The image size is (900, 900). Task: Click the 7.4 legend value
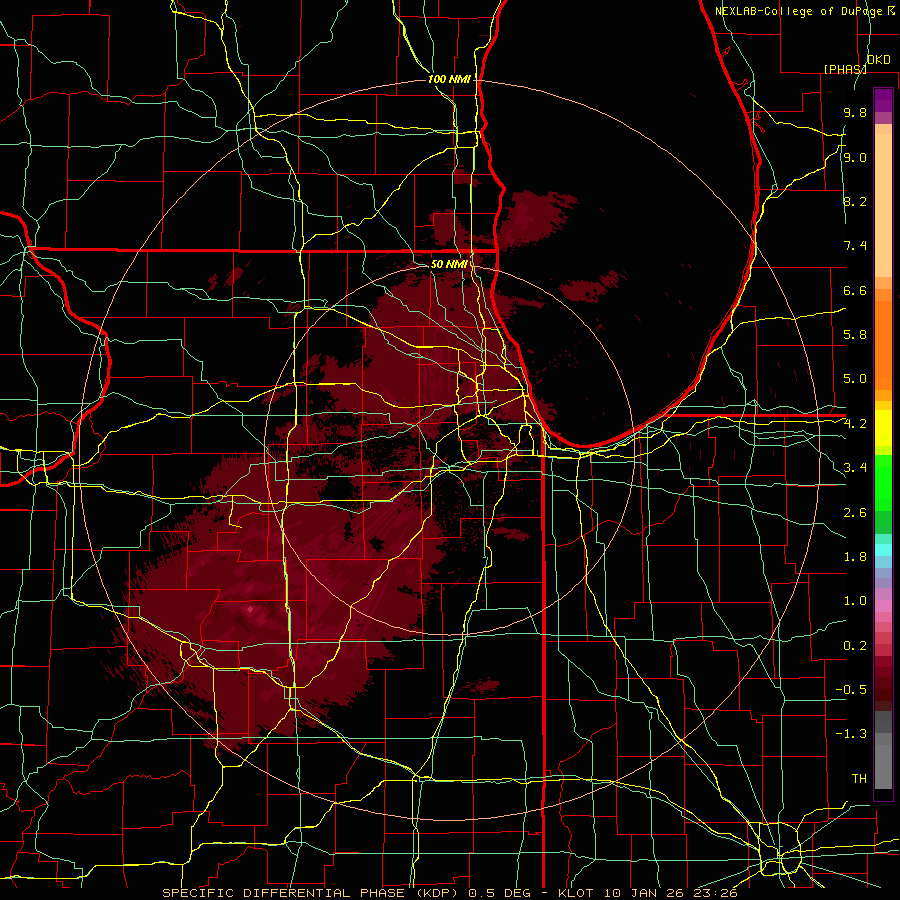coord(855,246)
